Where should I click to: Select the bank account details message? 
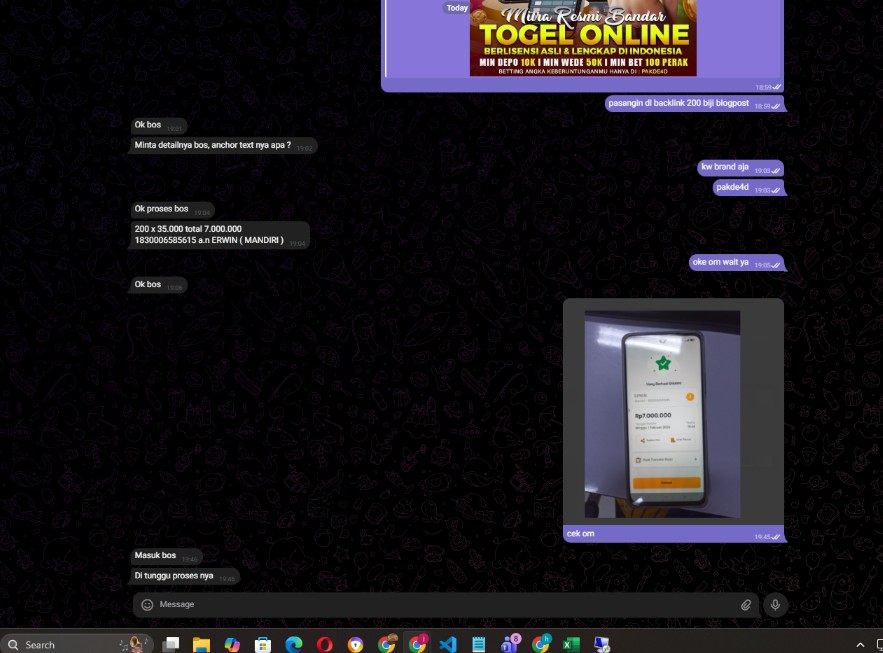pyautogui.click(x=210, y=235)
